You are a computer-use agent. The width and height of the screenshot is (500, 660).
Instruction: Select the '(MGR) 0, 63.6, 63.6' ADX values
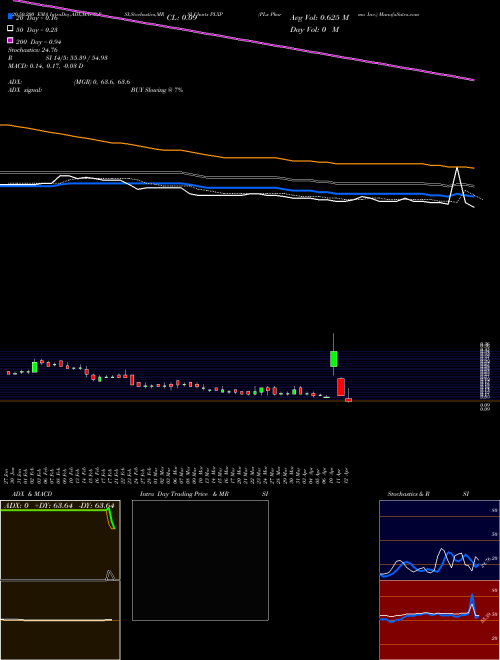click(x=101, y=82)
